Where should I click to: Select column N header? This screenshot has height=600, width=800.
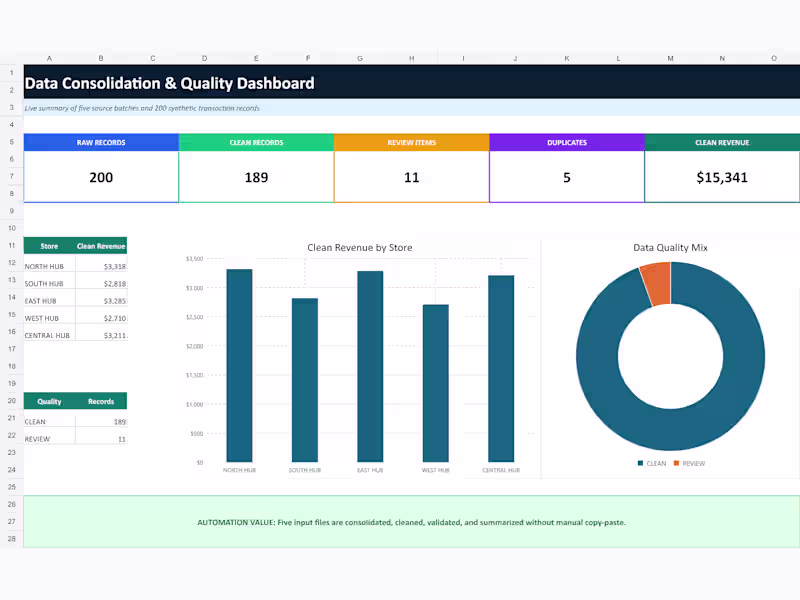point(722,58)
